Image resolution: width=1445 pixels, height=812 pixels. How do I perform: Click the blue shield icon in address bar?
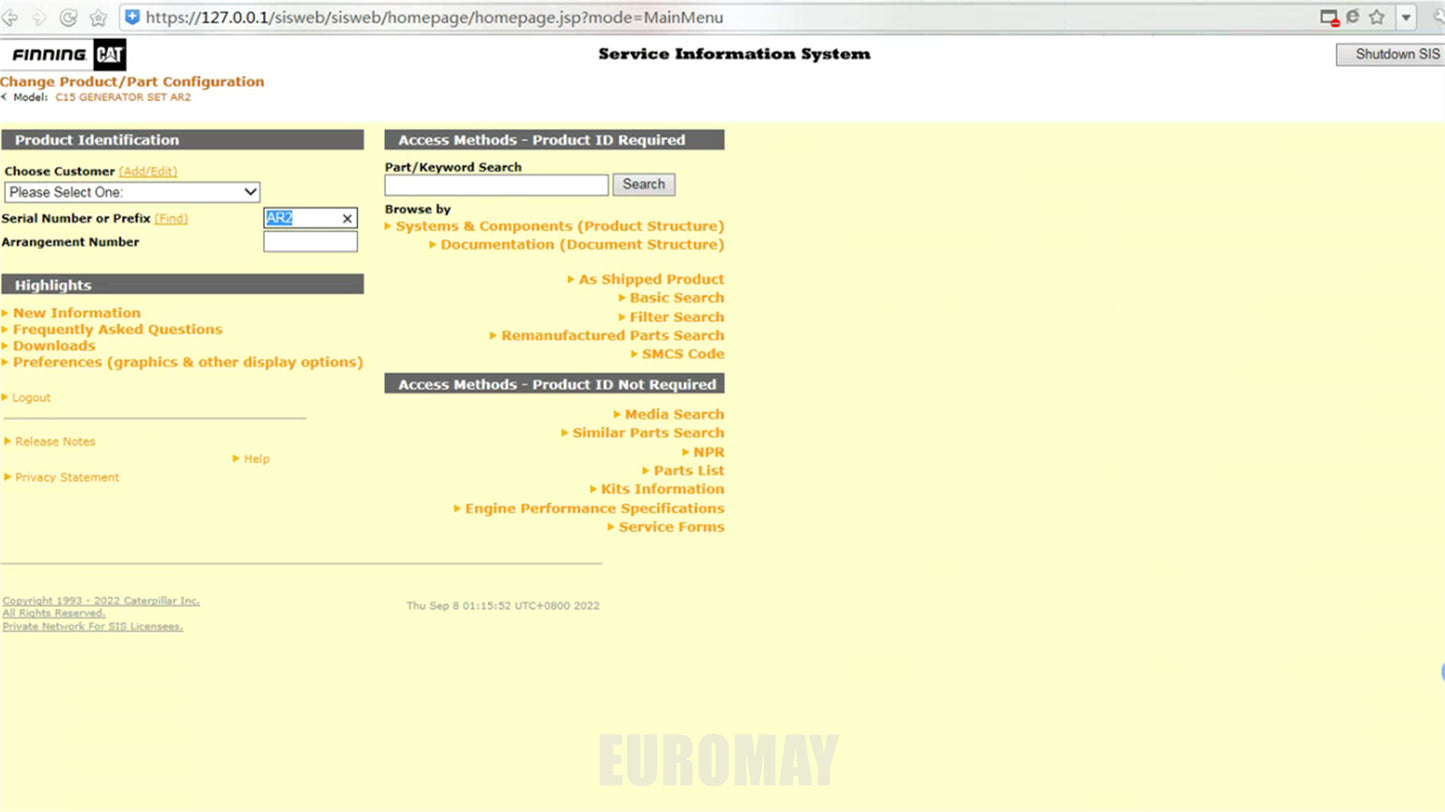pyautogui.click(x=132, y=17)
